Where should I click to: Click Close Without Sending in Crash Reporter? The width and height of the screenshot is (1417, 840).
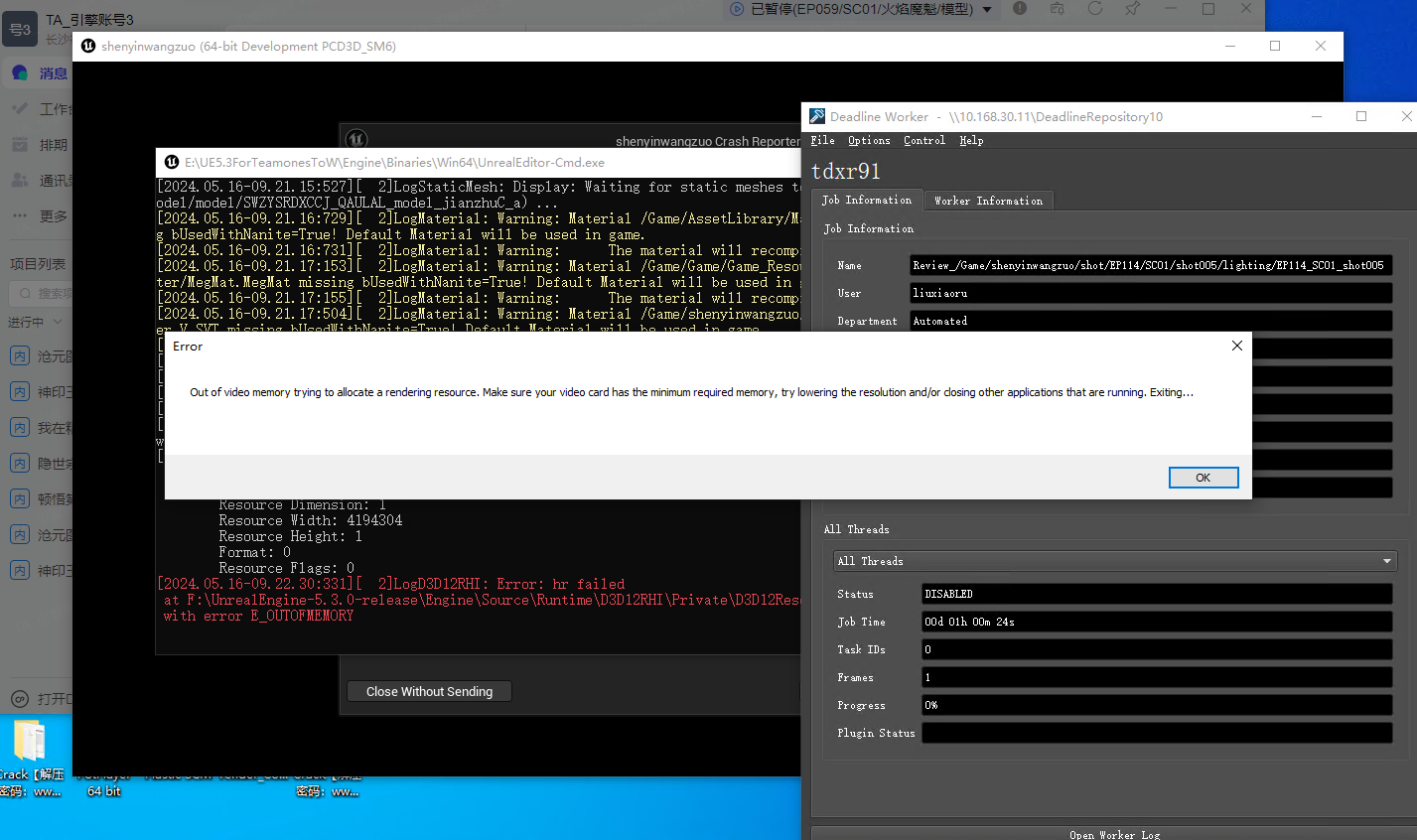[x=429, y=691]
